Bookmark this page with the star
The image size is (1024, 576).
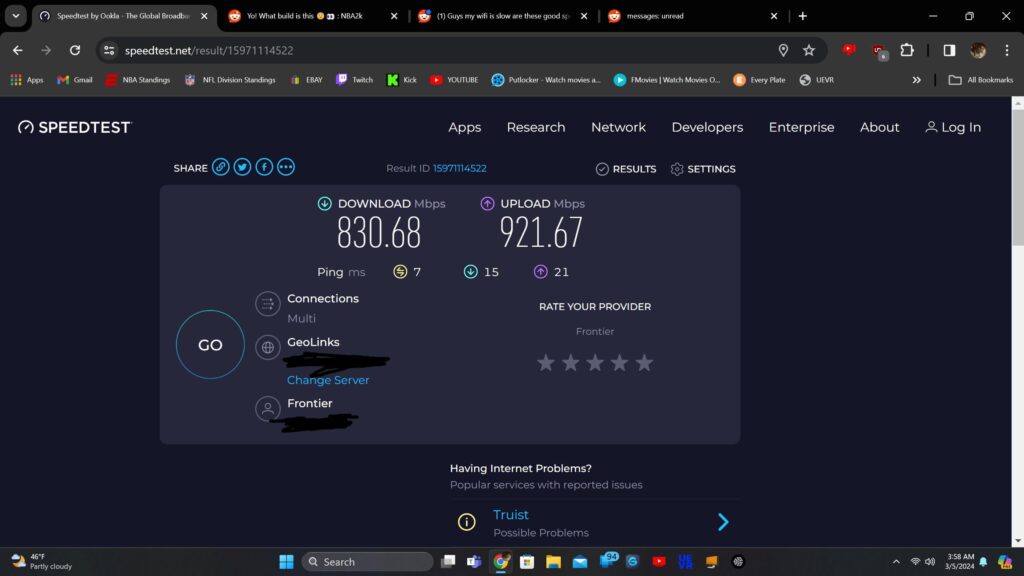click(x=808, y=50)
